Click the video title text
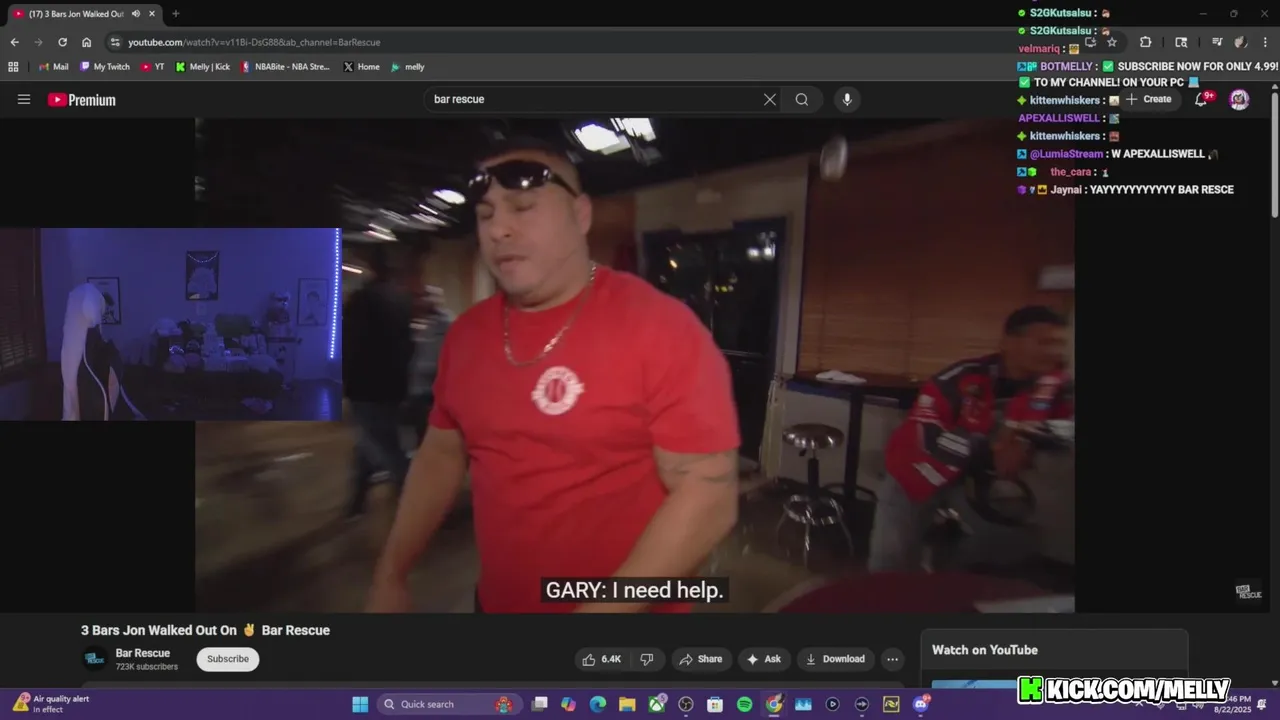 (x=205, y=630)
